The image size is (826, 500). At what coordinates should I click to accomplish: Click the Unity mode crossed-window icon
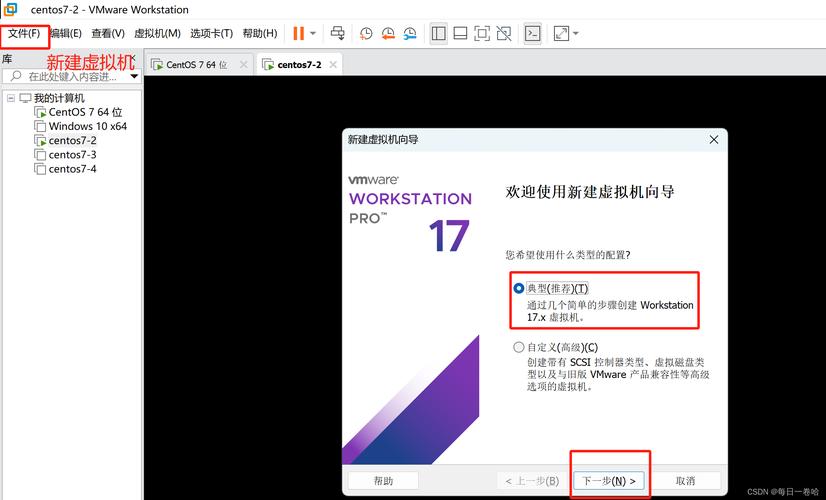504,34
